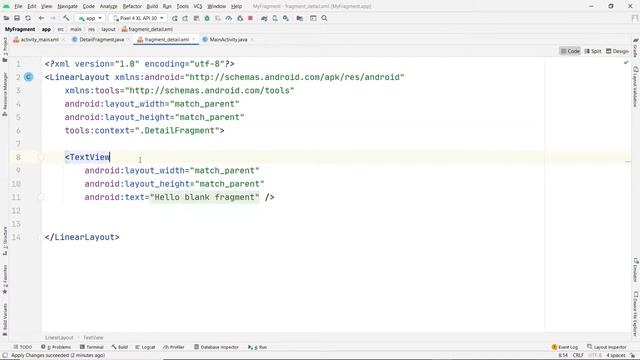
Task: Open the TODO tool window
Action: tap(22, 347)
